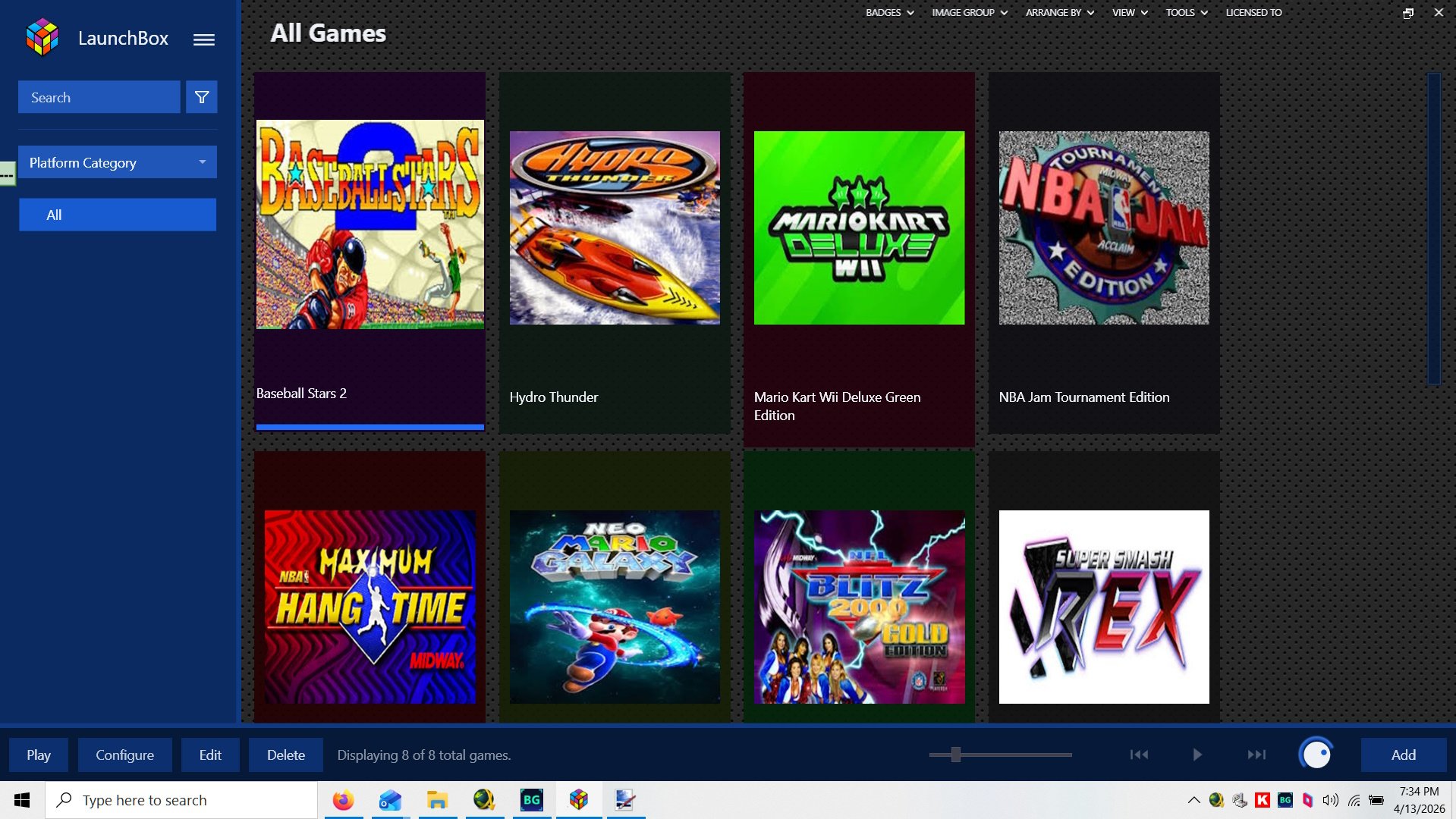Select the All platform item
This screenshot has width=1456, height=819.
(118, 215)
